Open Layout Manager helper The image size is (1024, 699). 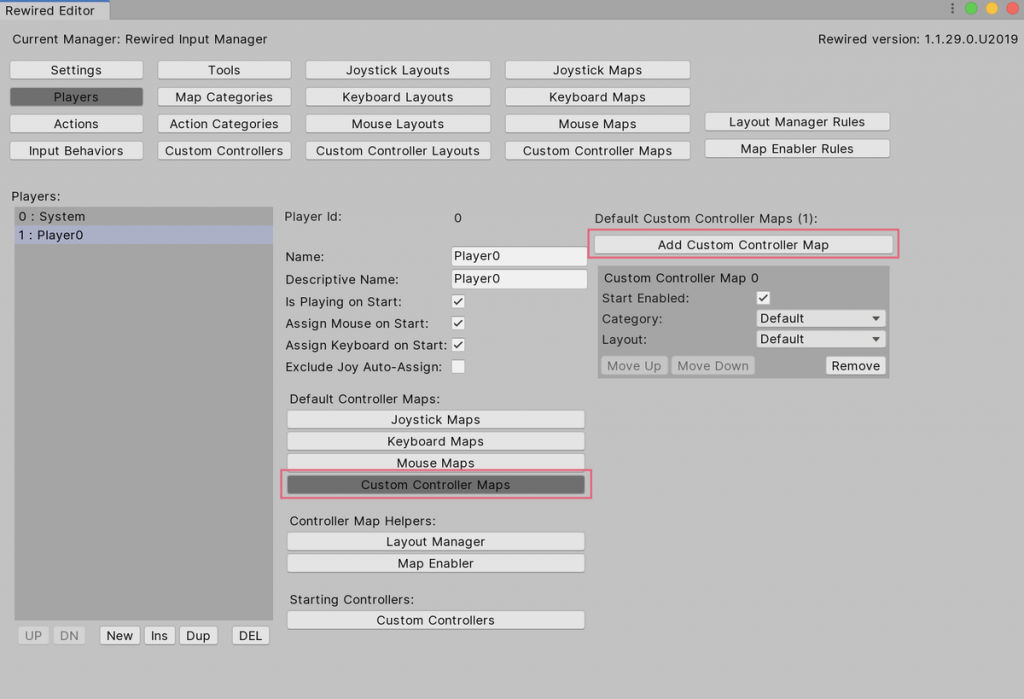pos(436,542)
